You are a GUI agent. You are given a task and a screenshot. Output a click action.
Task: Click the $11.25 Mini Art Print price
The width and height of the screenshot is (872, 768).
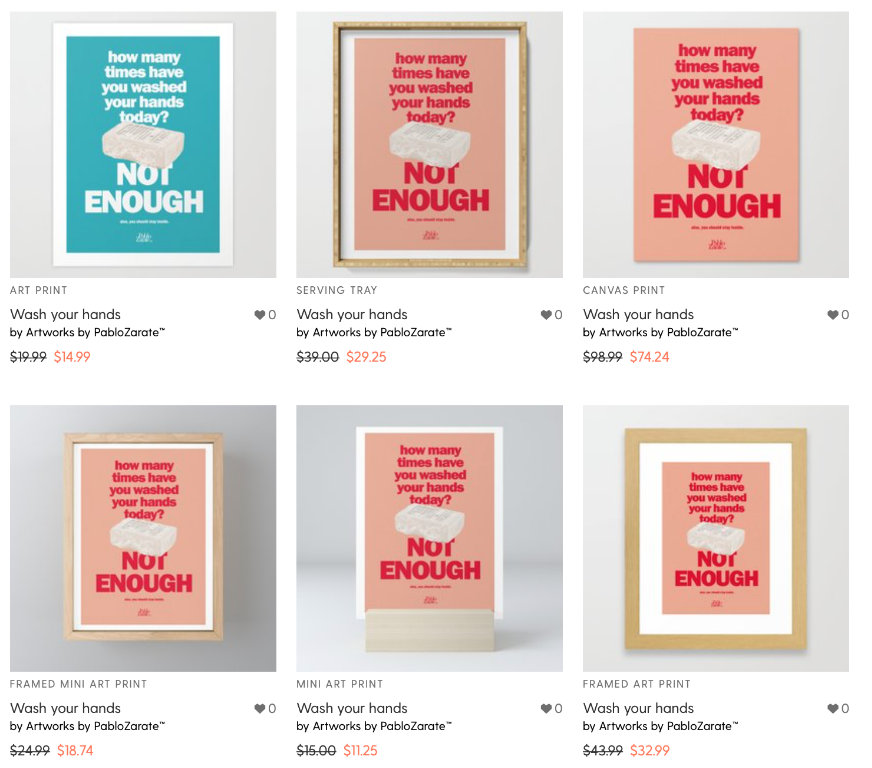[360, 751]
